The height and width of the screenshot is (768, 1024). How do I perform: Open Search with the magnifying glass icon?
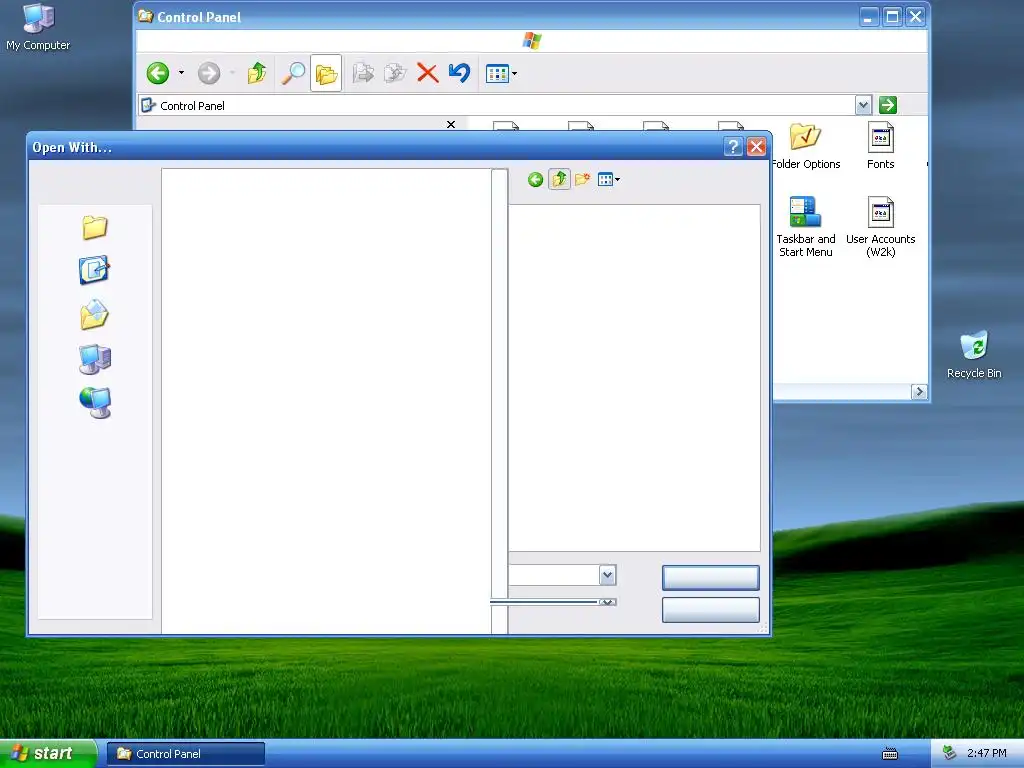point(293,73)
